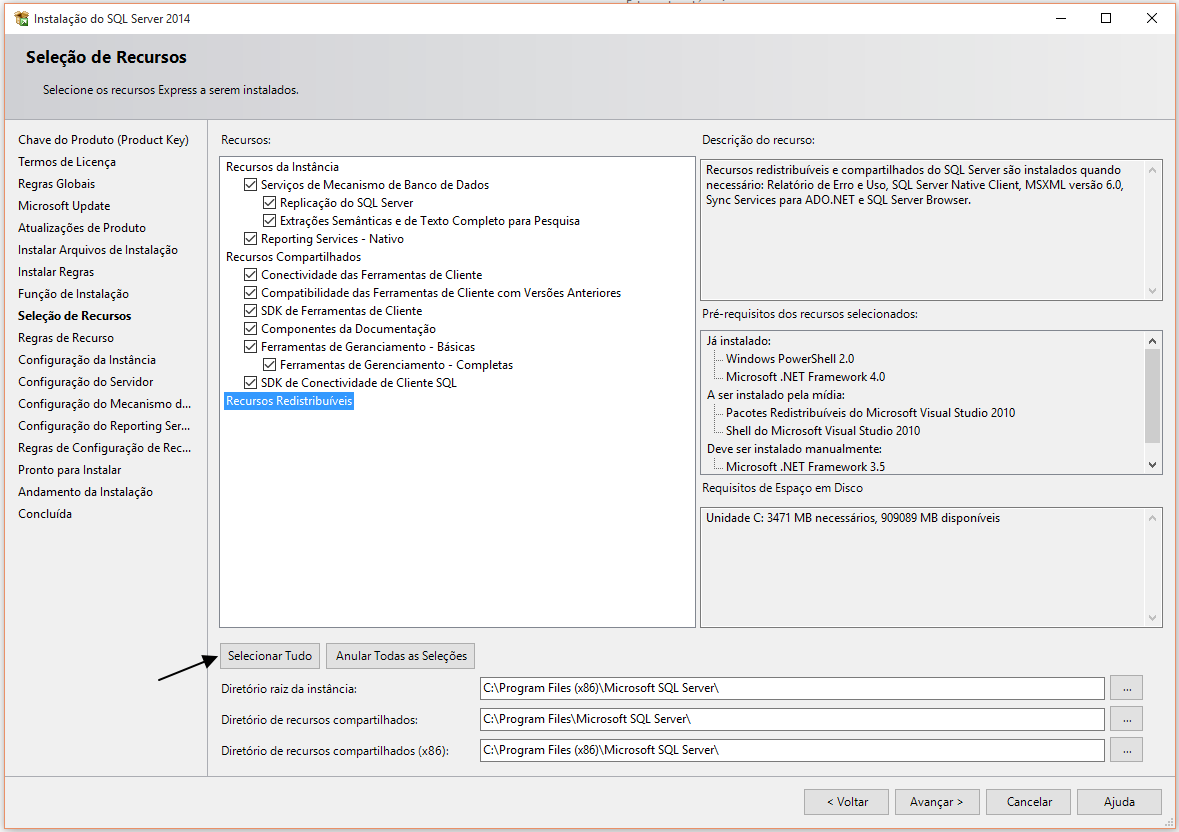Image resolution: width=1179 pixels, height=832 pixels.
Task: Open Função de Instalação step
Action: point(73,294)
